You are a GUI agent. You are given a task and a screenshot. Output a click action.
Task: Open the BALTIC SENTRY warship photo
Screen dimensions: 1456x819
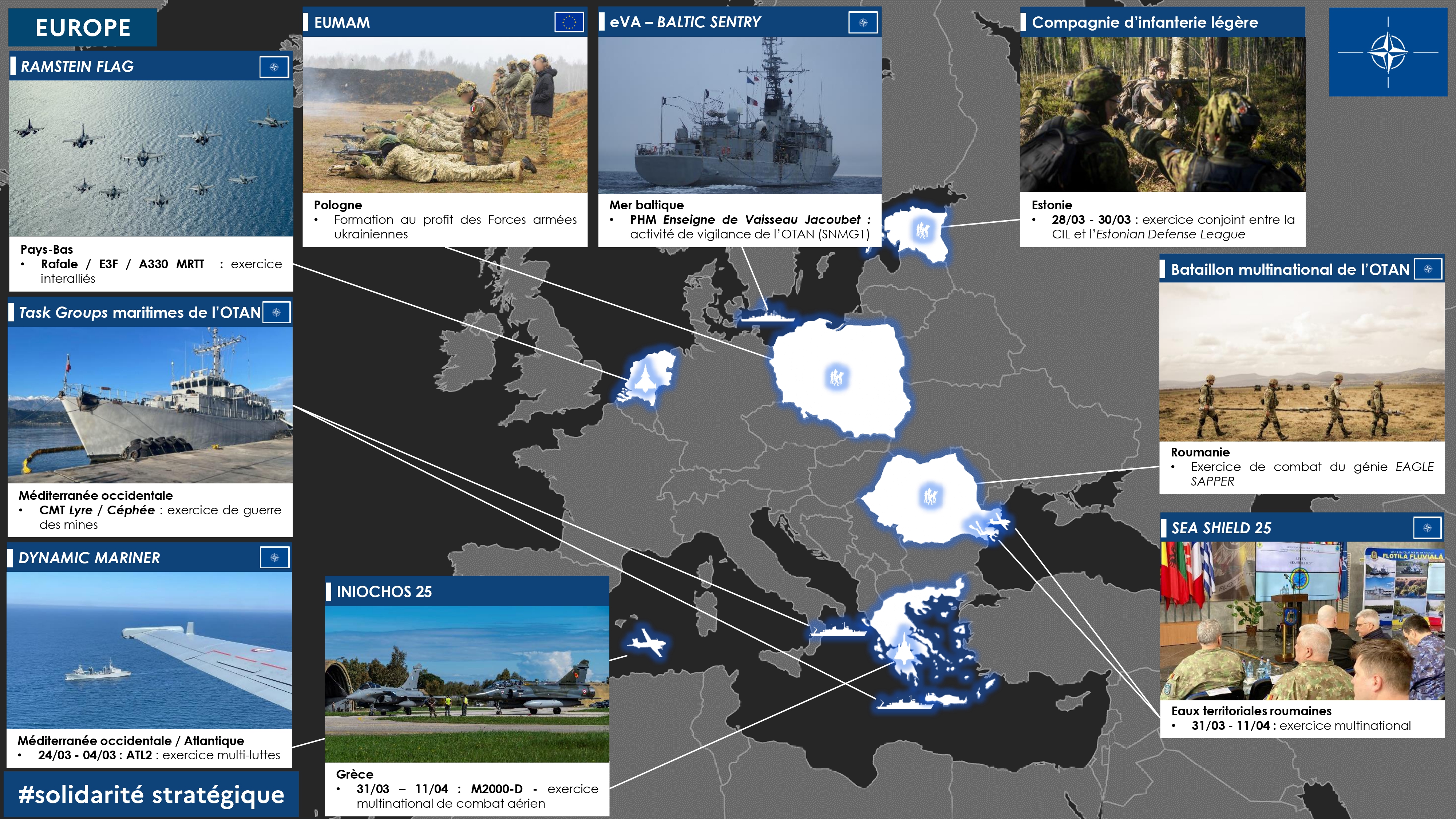(740, 115)
